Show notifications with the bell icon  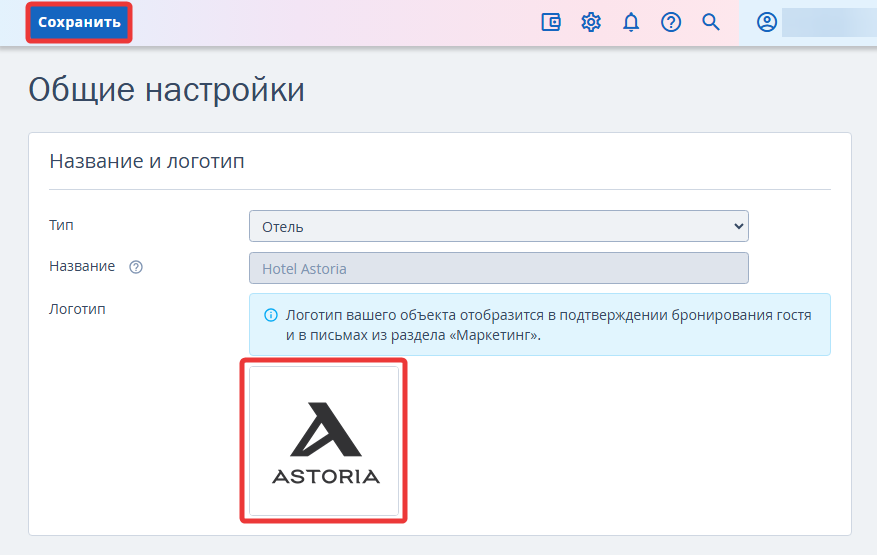(x=631, y=22)
